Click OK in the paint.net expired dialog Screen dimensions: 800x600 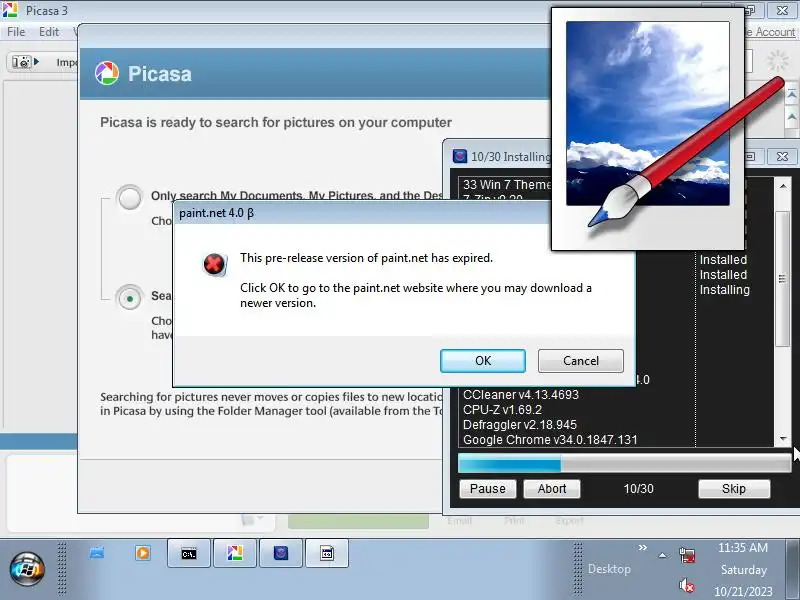coord(483,361)
